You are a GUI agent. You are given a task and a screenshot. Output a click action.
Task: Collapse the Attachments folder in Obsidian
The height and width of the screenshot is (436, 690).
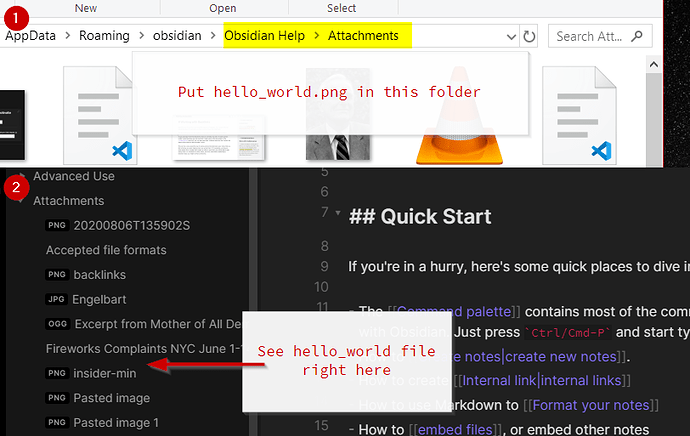(x=68, y=201)
